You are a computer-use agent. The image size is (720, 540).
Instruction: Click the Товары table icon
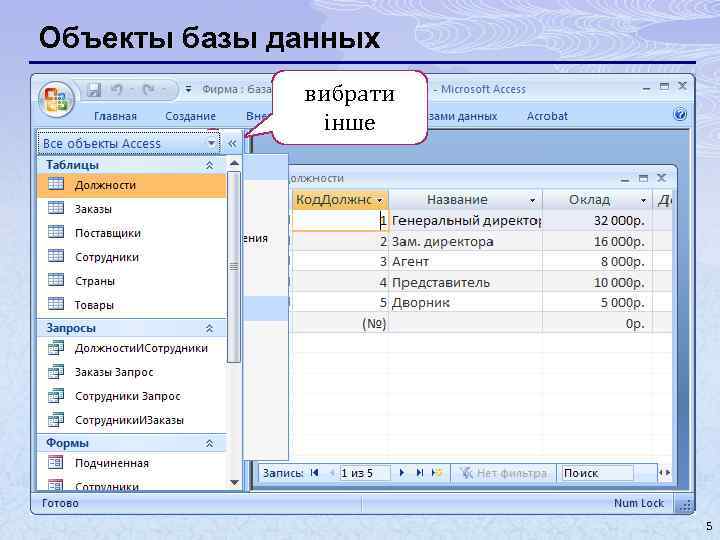point(56,304)
